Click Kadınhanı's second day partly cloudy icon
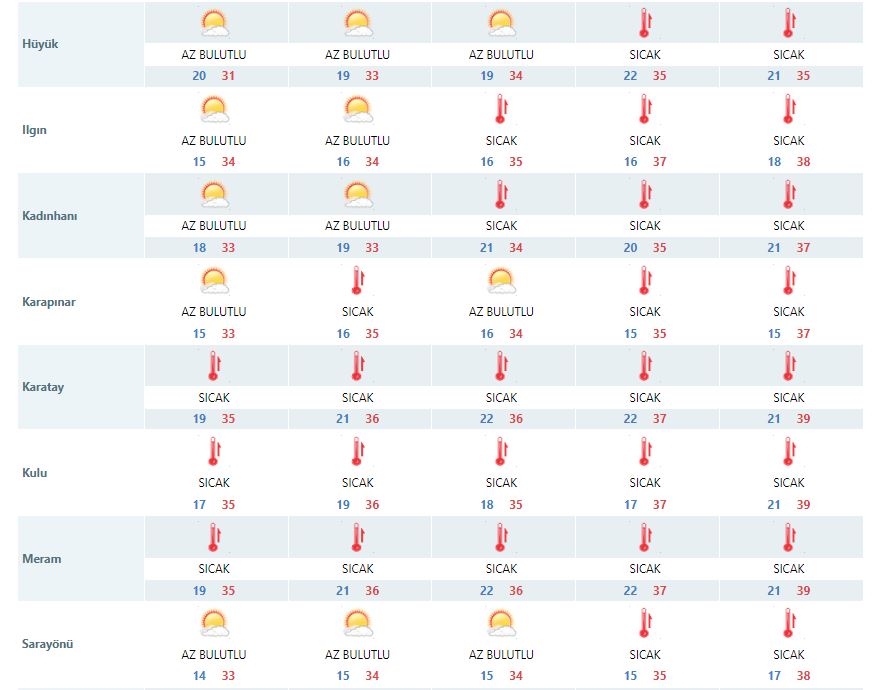 click(358, 194)
